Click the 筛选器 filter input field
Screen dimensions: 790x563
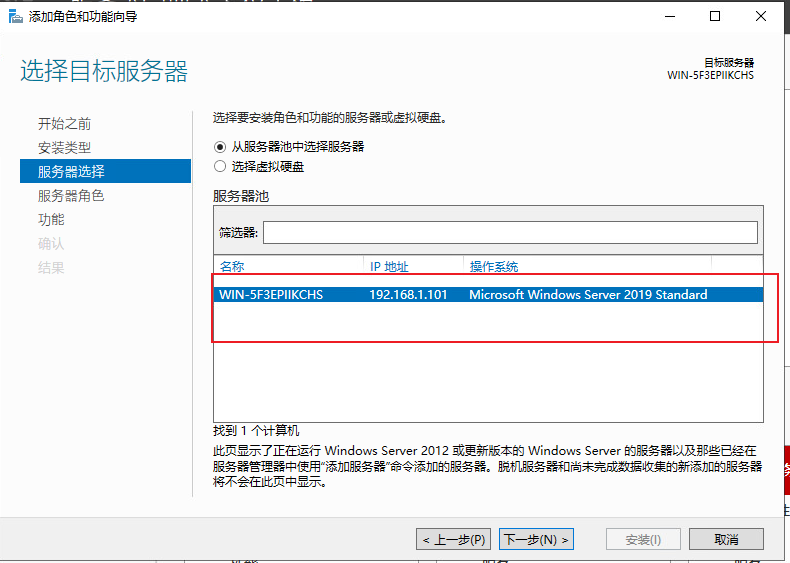click(x=510, y=232)
